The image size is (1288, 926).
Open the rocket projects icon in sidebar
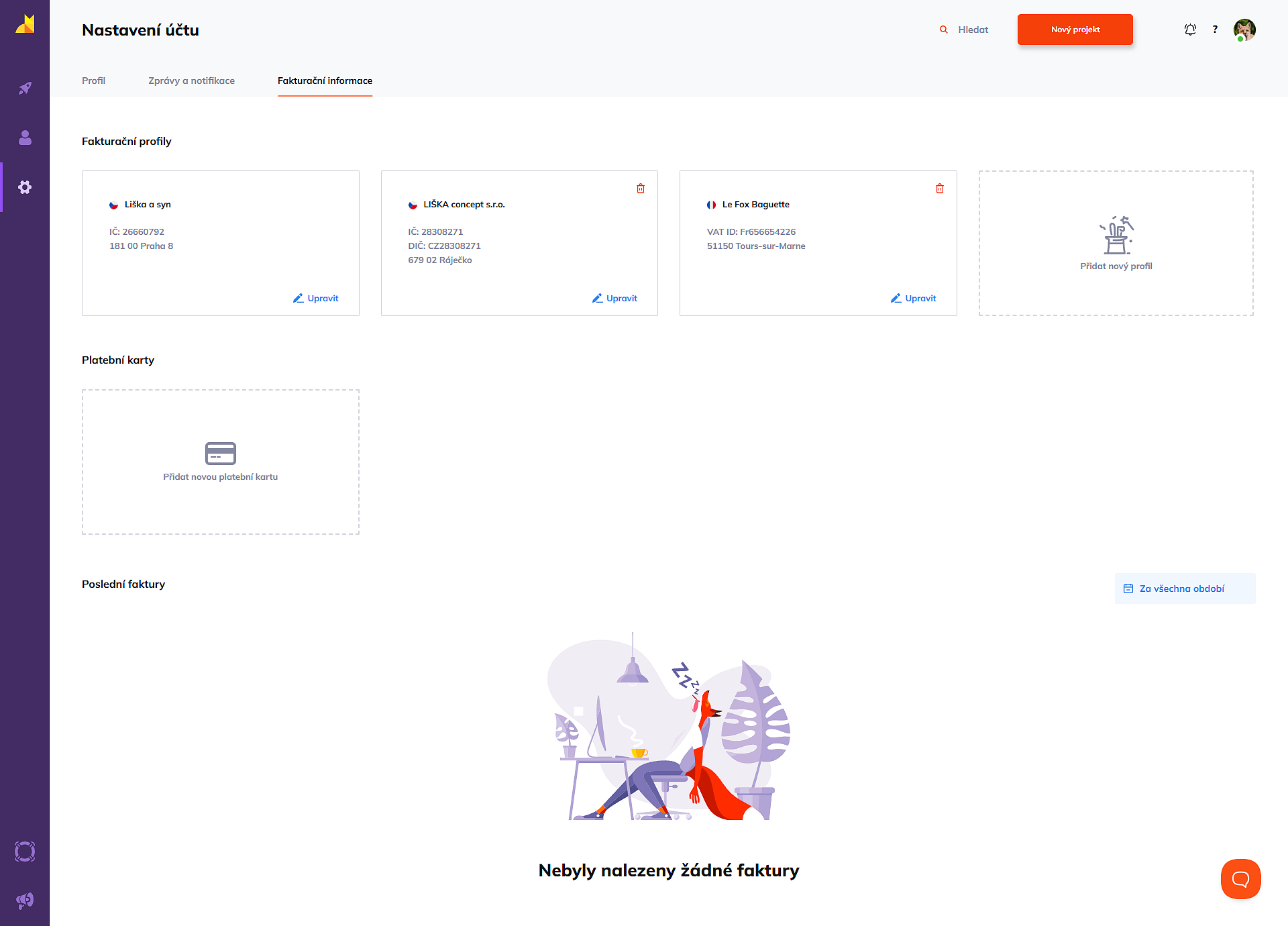25,88
